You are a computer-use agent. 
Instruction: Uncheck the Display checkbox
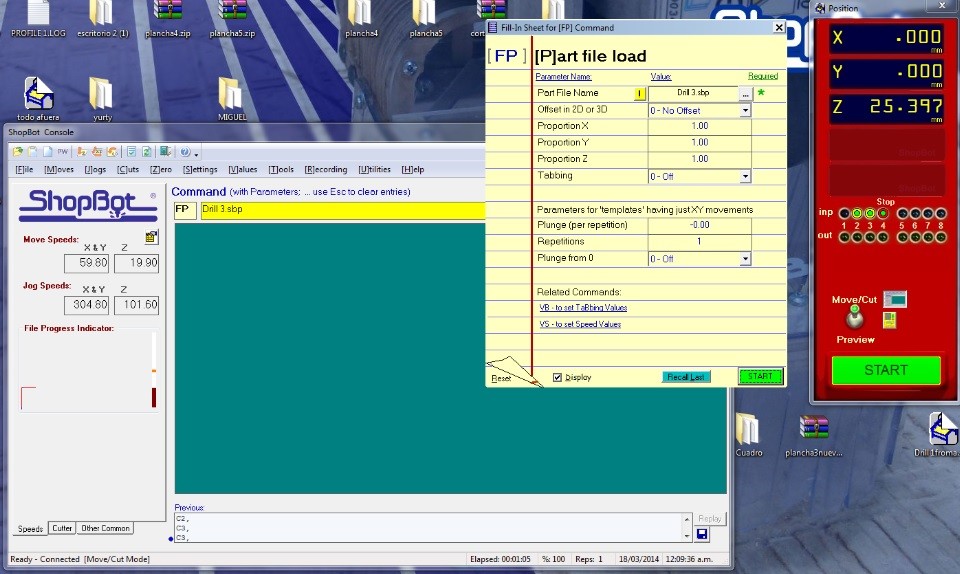(x=557, y=378)
